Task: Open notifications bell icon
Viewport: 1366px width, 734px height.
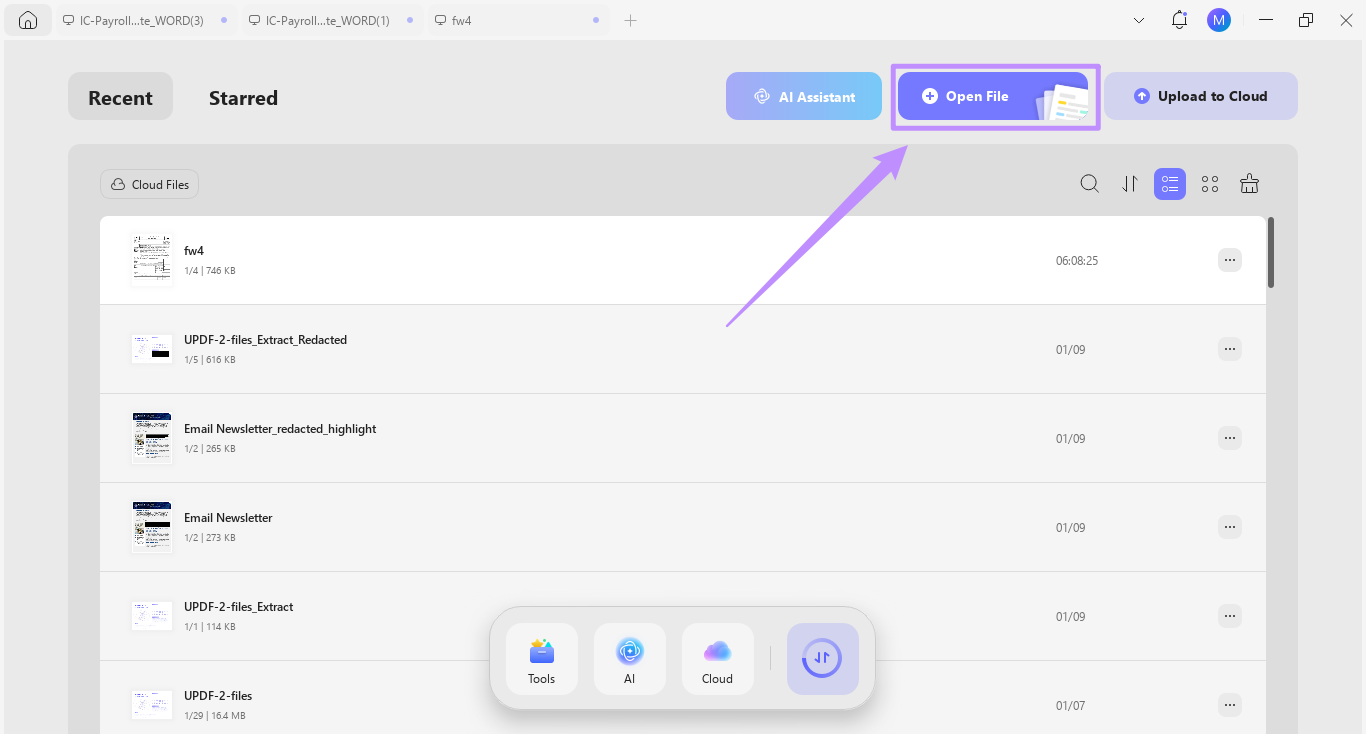Action: pos(1179,20)
